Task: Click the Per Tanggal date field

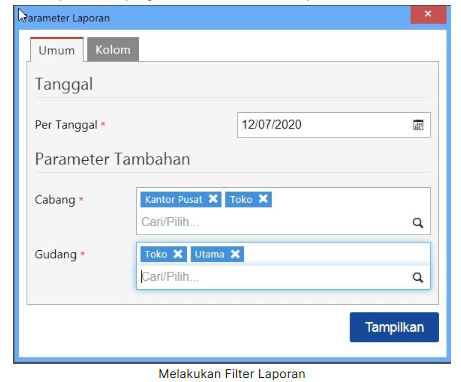Action: click(334, 125)
